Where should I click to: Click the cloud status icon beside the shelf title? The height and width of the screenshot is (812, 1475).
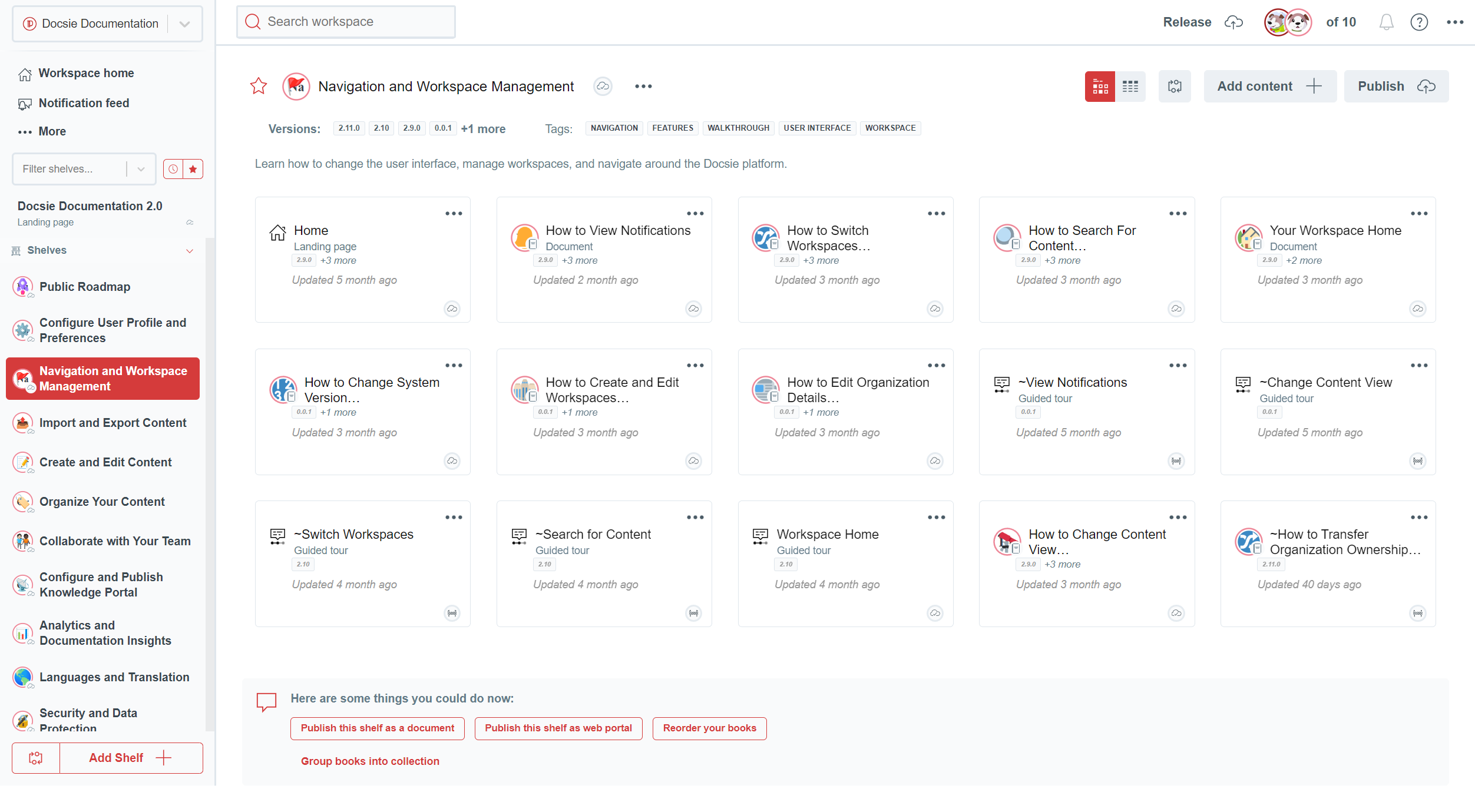point(603,87)
